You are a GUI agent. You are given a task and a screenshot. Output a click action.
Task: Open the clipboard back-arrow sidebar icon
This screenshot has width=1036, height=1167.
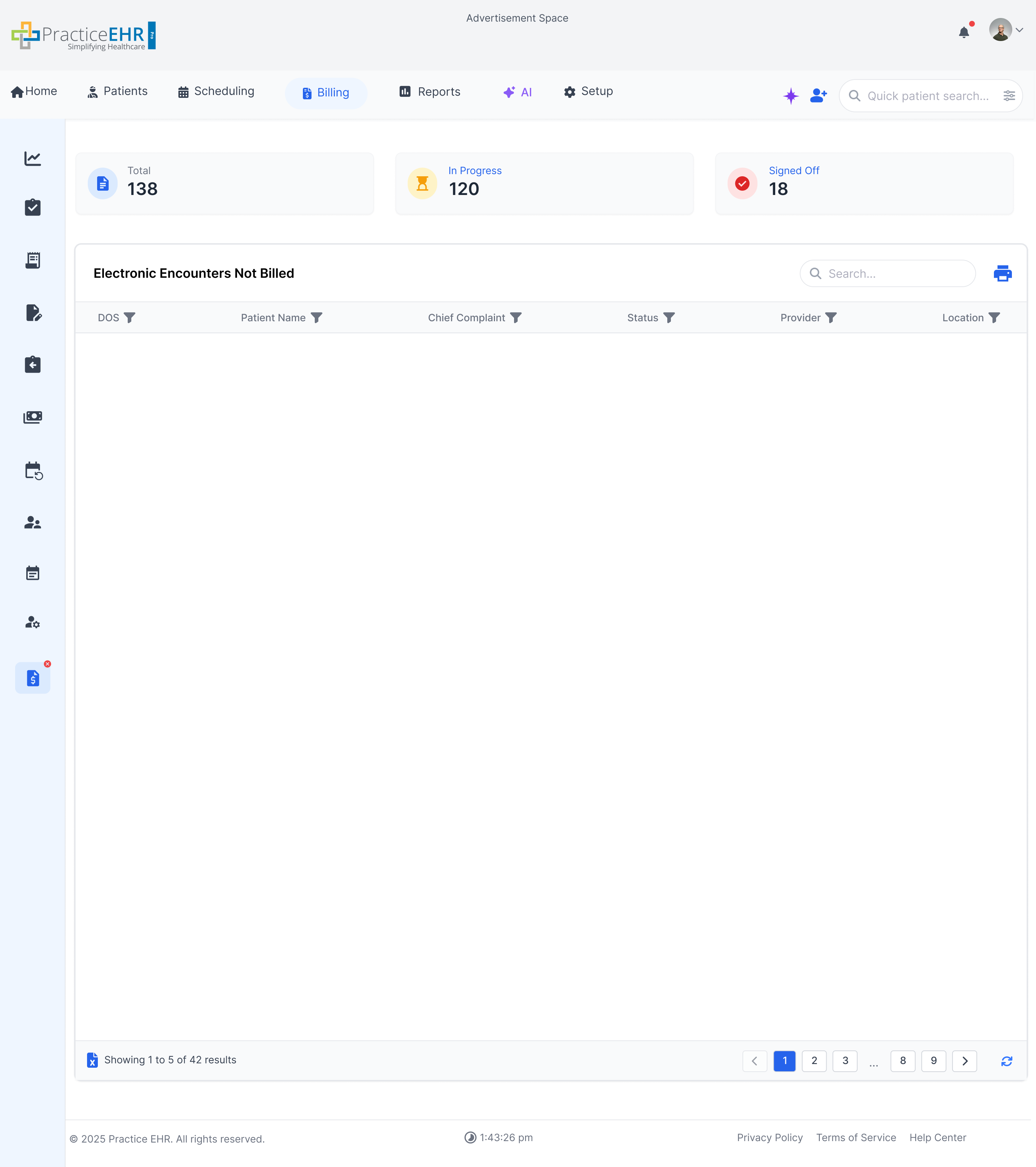coord(32,365)
